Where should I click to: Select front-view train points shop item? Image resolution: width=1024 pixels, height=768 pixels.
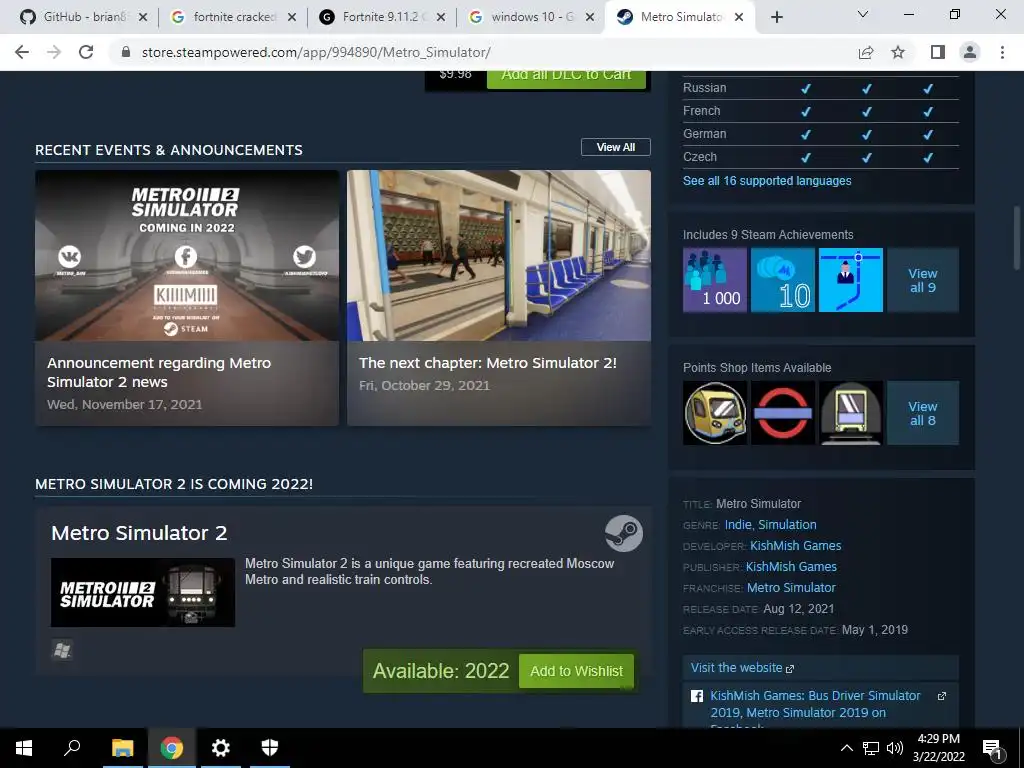point(851,413)
